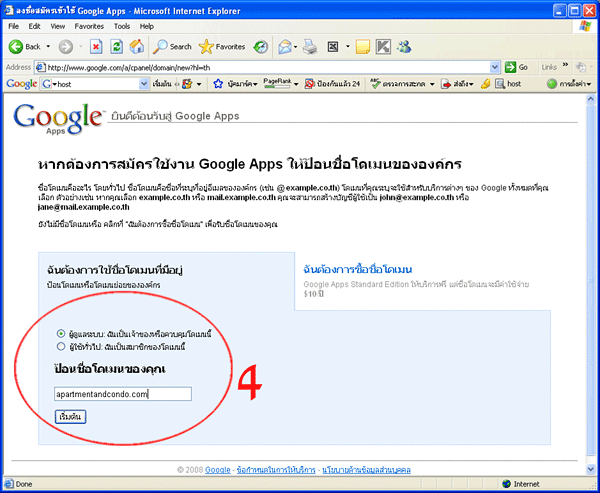
Task: Click the ABC spell check icon
Action: click(x=376, y=83)
